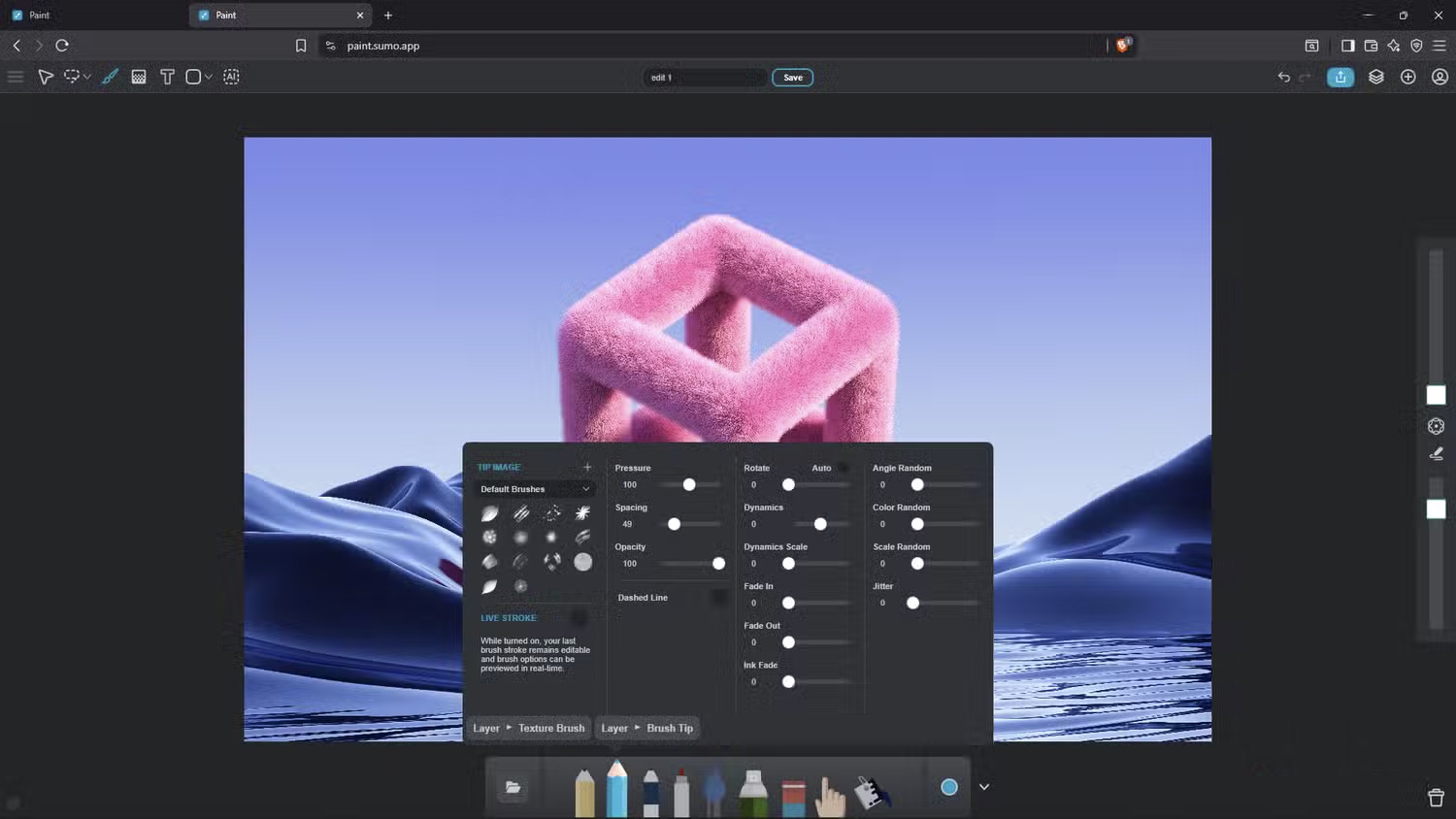The height and width of the screenshot is (819, 1456).
Task: Click the share/export button
Action: point(1340,77)
